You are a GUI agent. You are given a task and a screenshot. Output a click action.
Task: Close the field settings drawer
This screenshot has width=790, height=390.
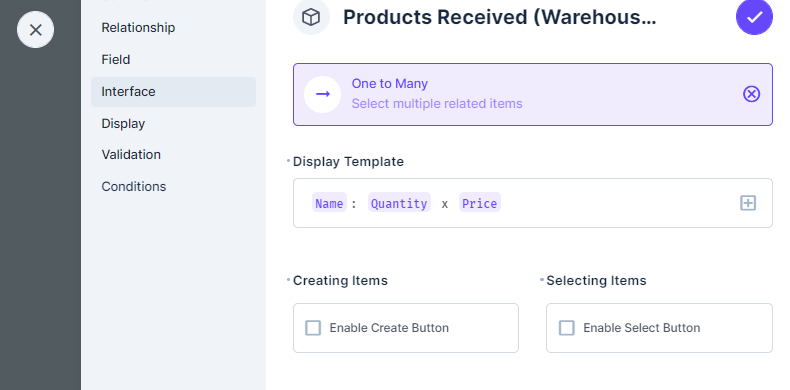[x=35, y=30]
